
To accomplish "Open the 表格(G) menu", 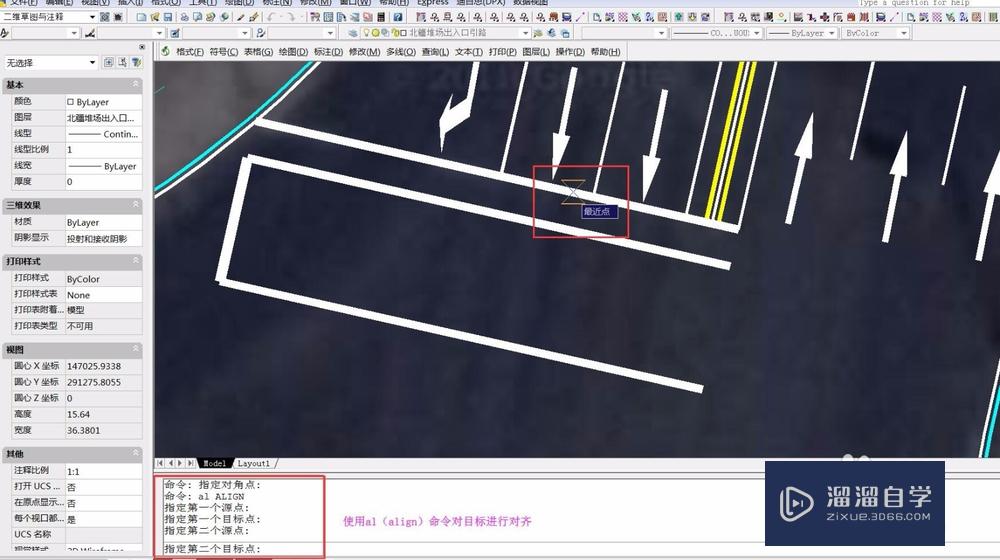I will pyautogui.click(x=258, y=52).
